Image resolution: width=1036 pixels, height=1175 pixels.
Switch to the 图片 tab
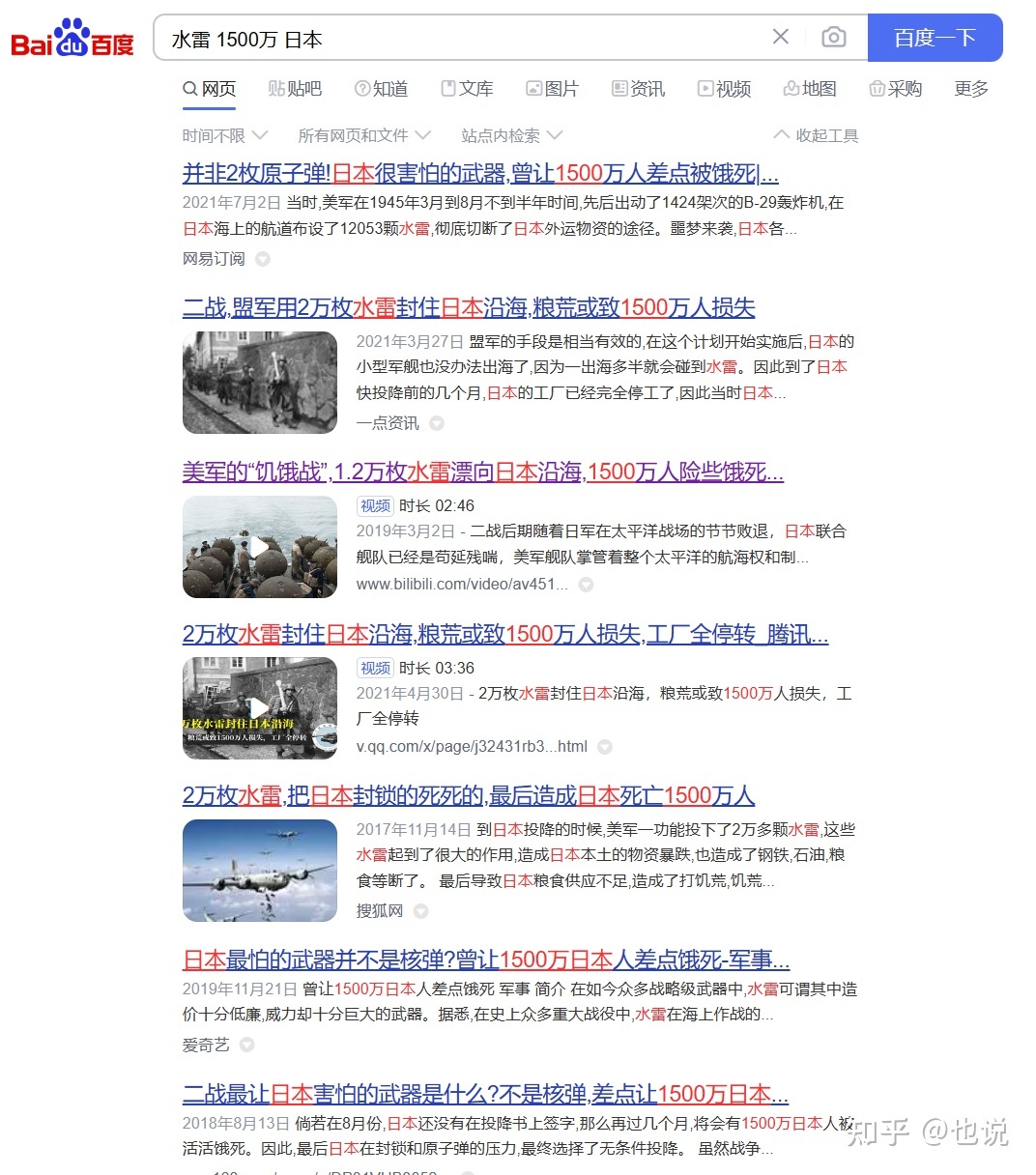(x=552, y=89)
